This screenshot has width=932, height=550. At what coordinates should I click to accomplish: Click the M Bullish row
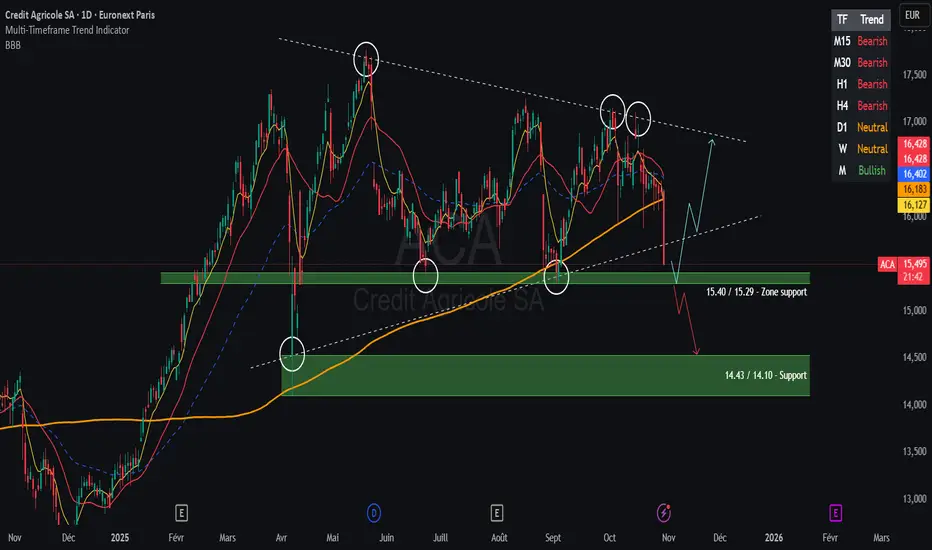[x=861, y=170]
